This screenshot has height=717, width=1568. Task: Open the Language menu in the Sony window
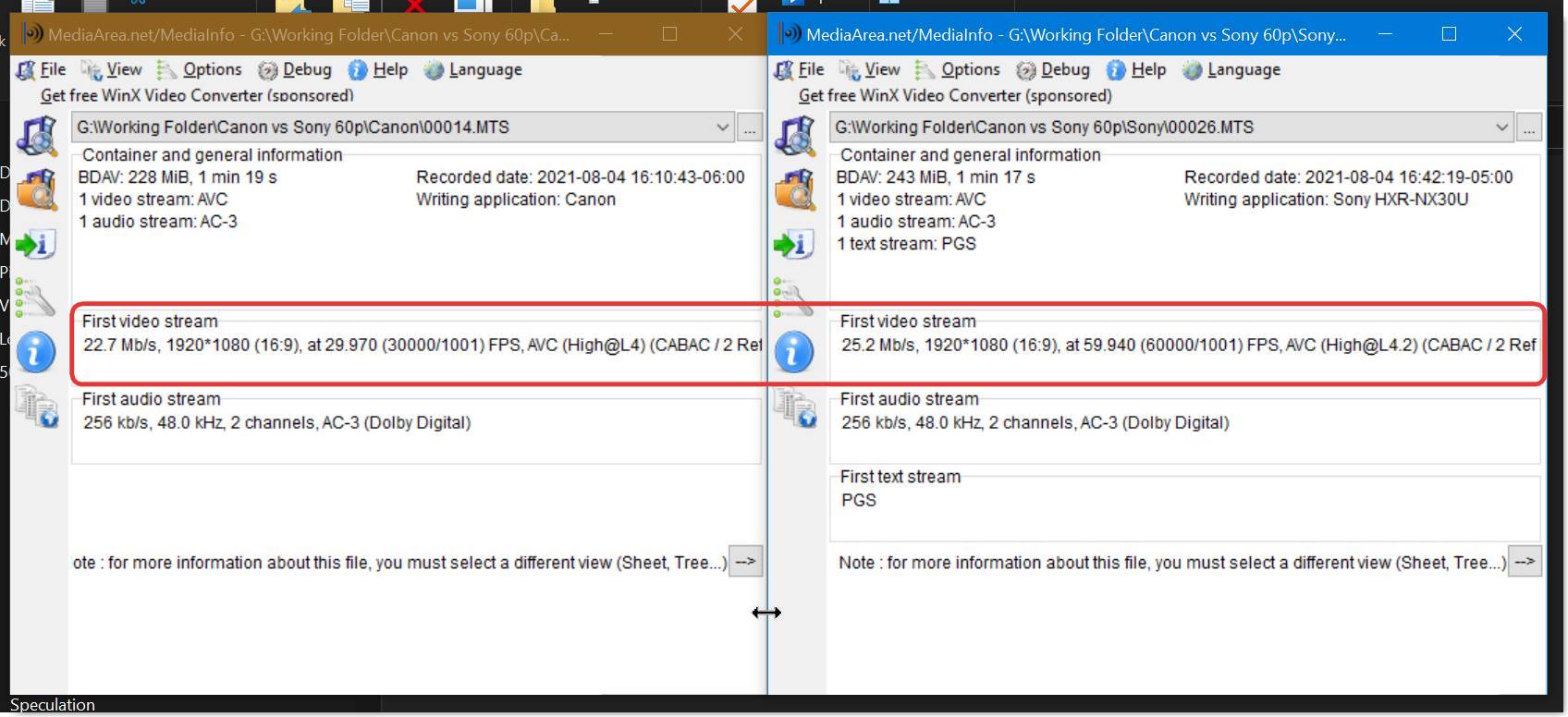tap(1231, 69)
